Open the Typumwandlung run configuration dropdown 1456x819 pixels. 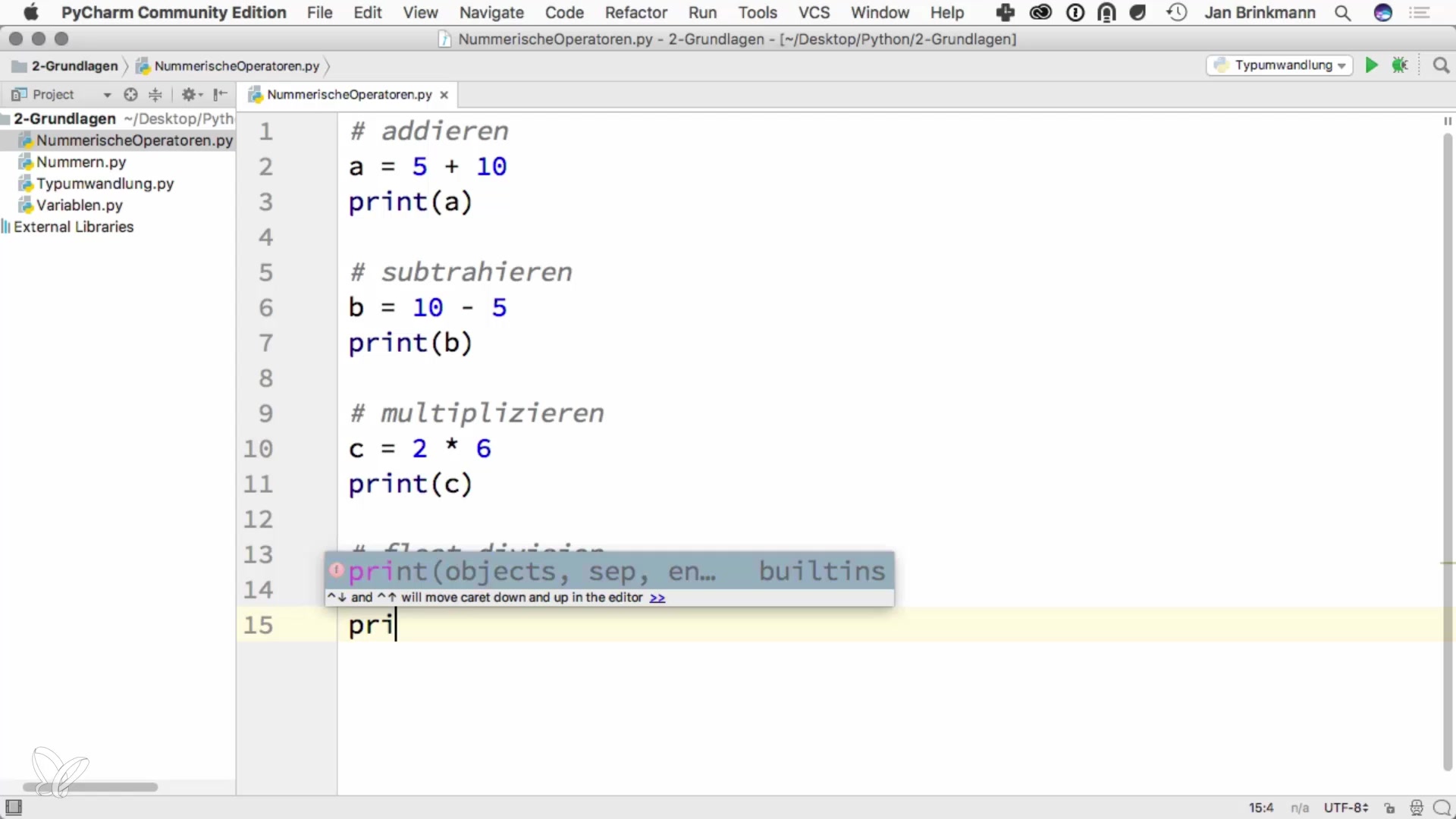pos(1282,65)
